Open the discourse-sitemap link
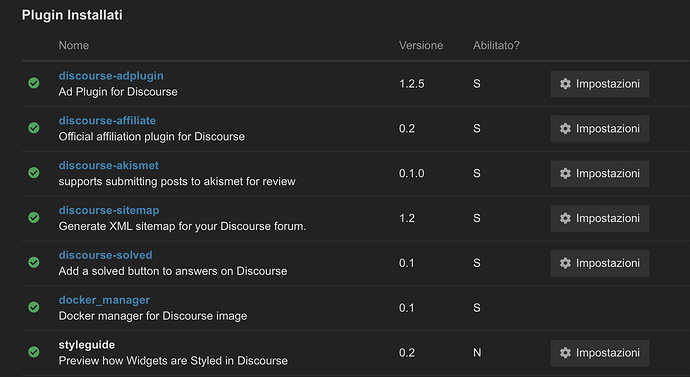The width and height of the screenshot is (690, 377). coord(109,210)
